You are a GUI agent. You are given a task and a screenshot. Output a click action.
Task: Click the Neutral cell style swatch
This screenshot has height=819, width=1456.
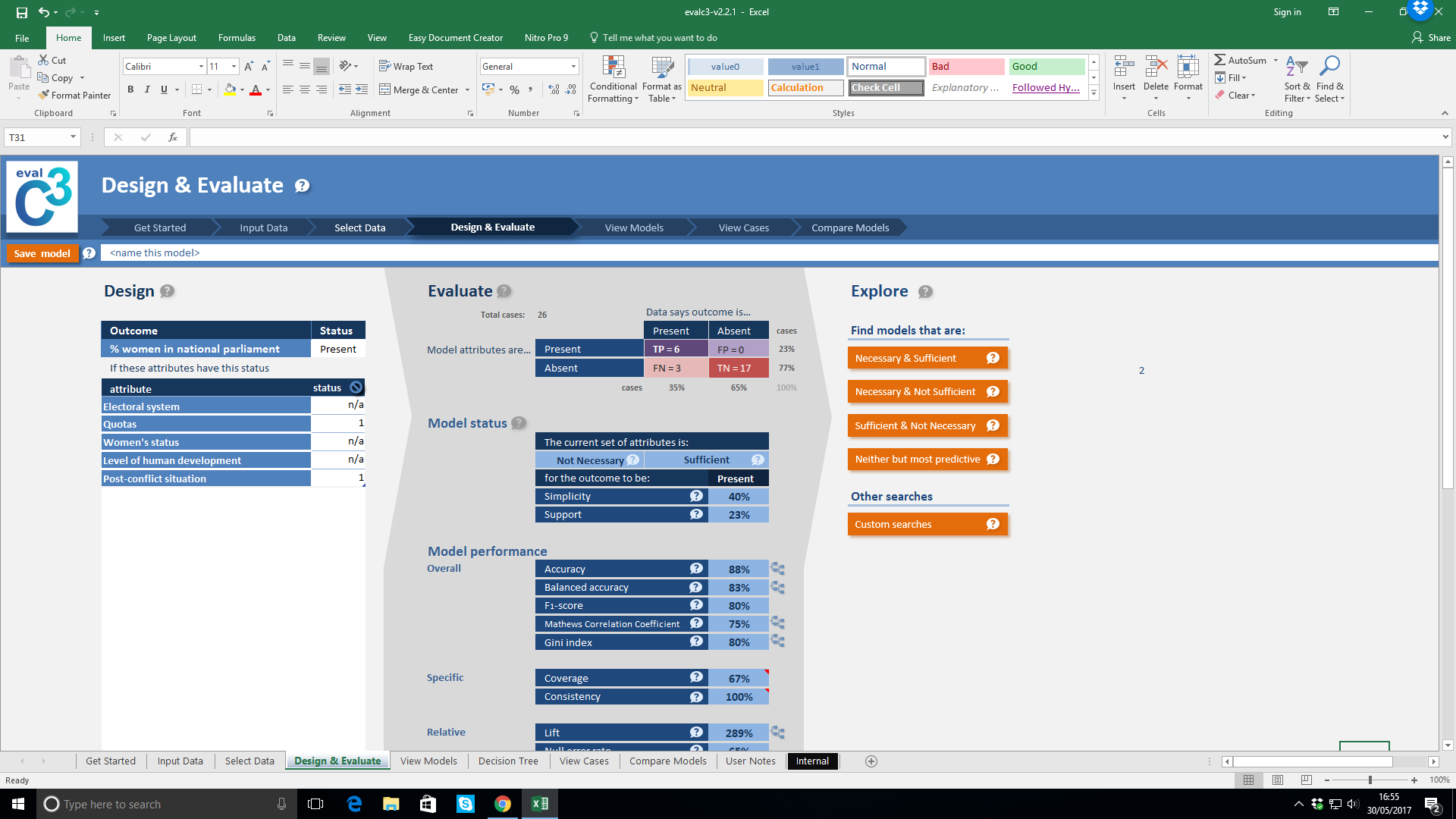[725, 88]
